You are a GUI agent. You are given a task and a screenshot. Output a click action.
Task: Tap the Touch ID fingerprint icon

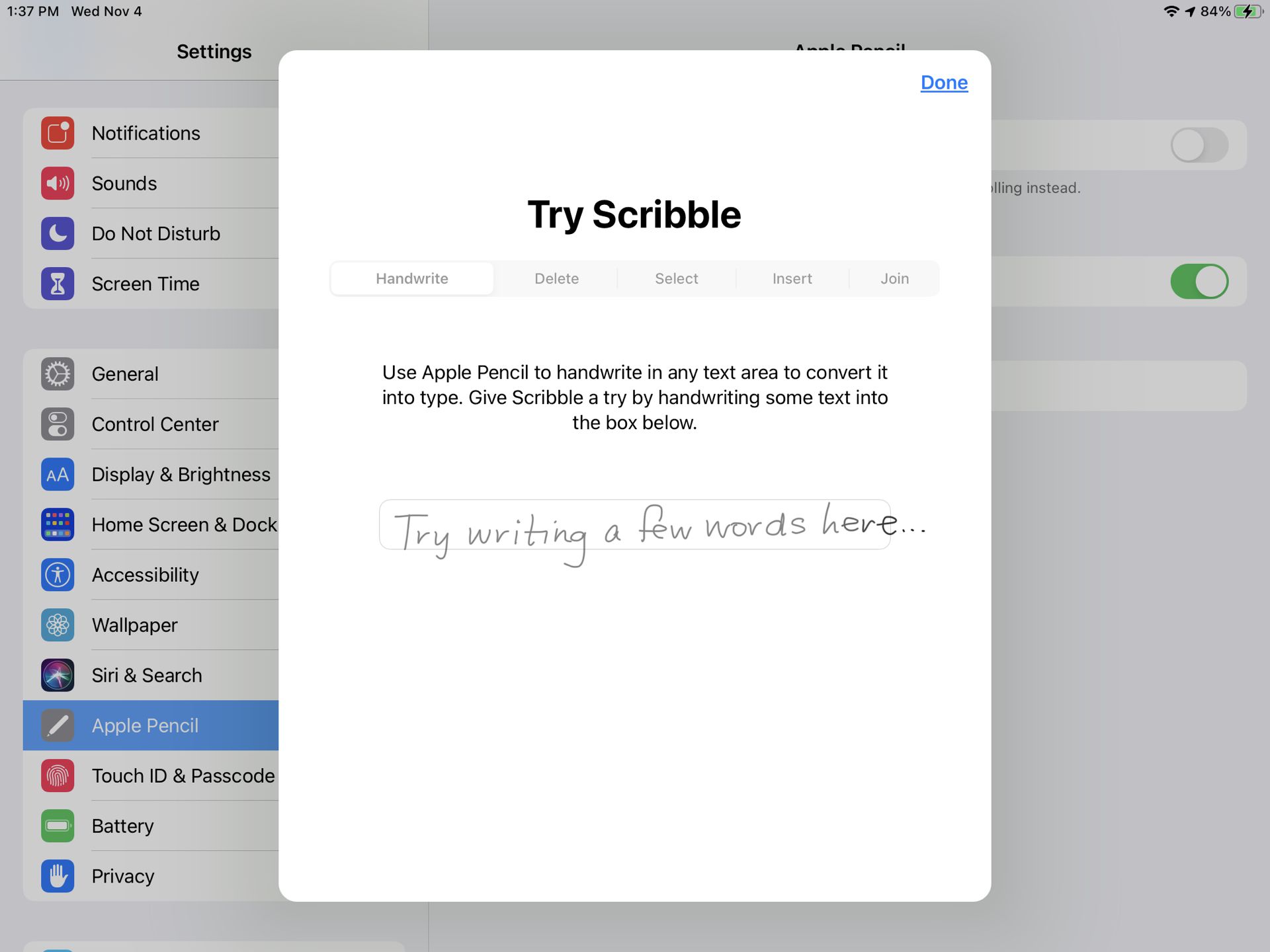tap(58, 775)
